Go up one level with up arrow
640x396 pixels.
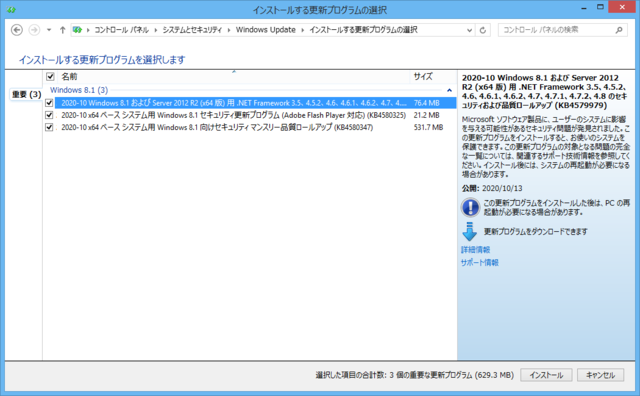(62, 30)
